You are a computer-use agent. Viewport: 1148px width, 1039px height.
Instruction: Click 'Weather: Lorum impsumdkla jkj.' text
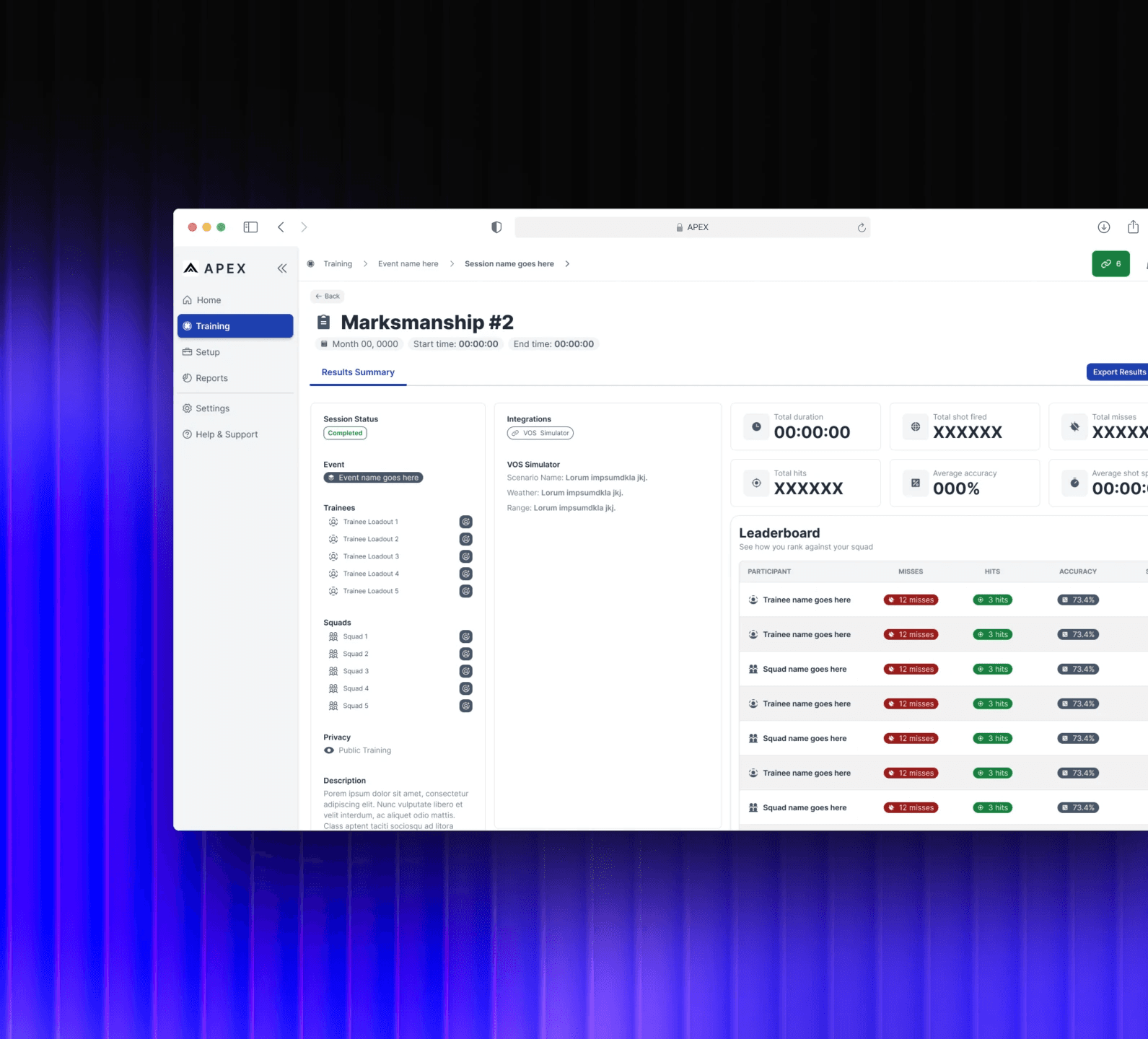(x=565, y=493)
